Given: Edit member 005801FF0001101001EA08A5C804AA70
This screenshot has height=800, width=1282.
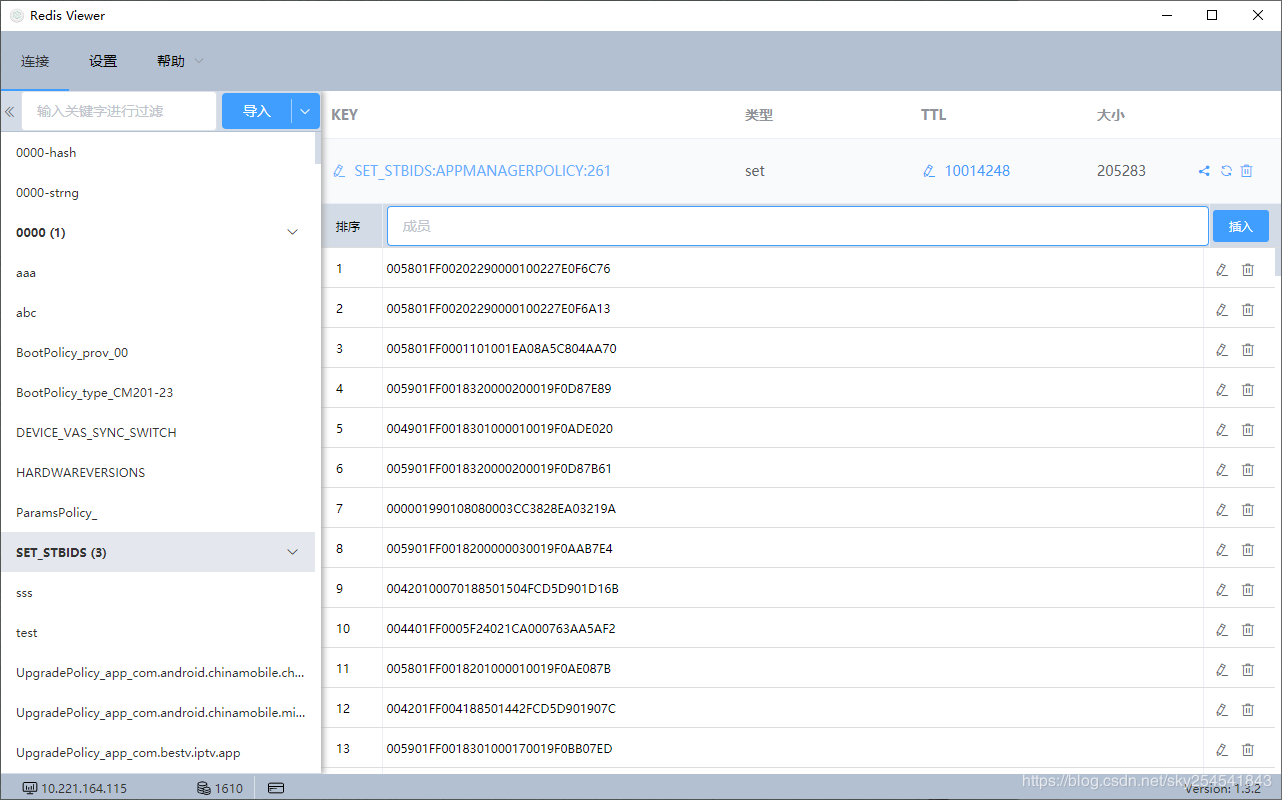Looking at the screenshot, I should (x=1221, y=349).
